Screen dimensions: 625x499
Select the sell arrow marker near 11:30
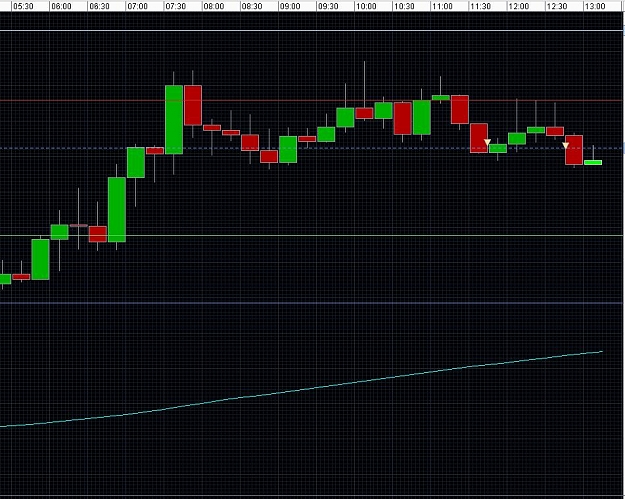(487, 142)
